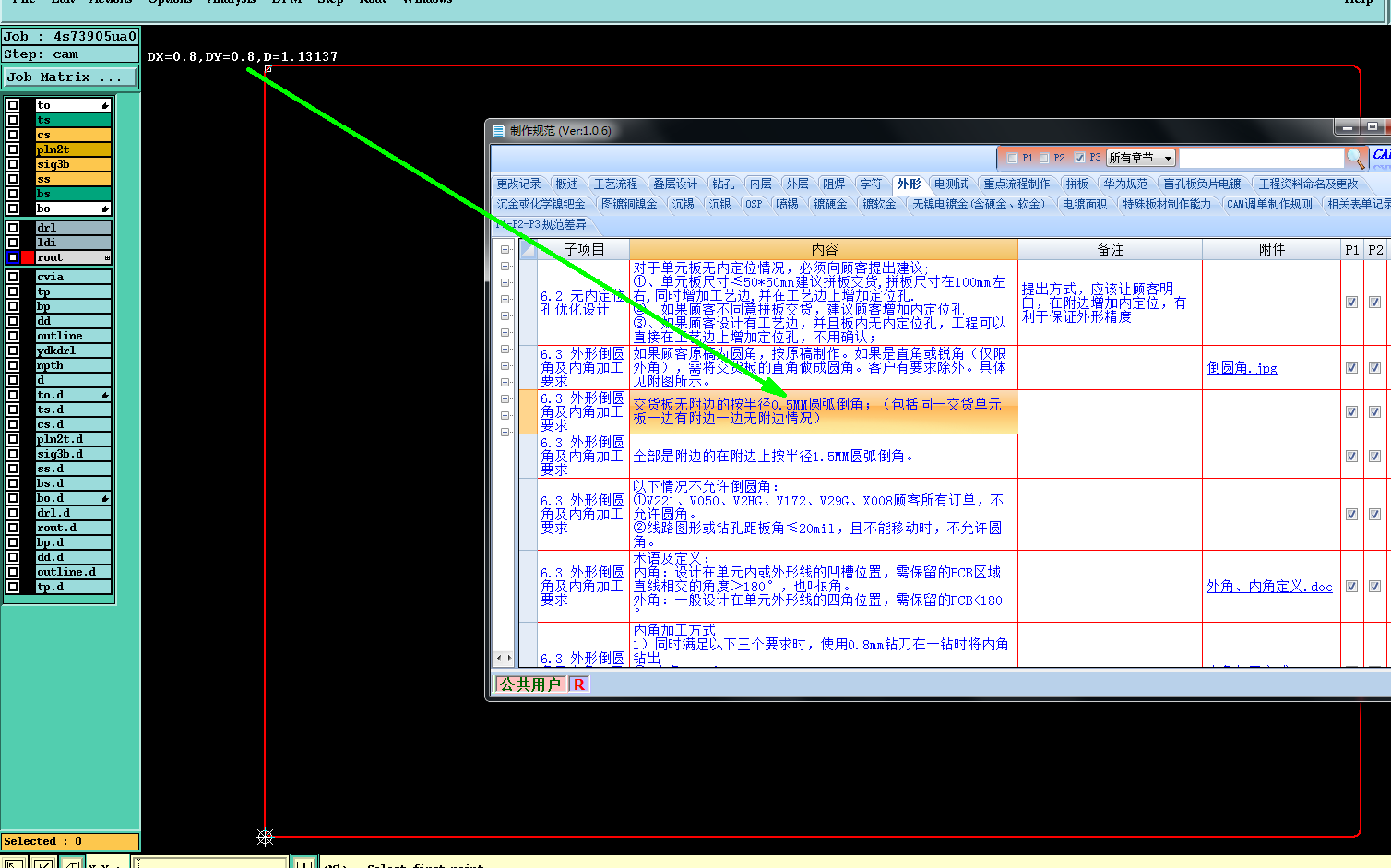Toggle display of the drl layer
The height and width of the screenshot is (868, 1391).
[13, 228]
